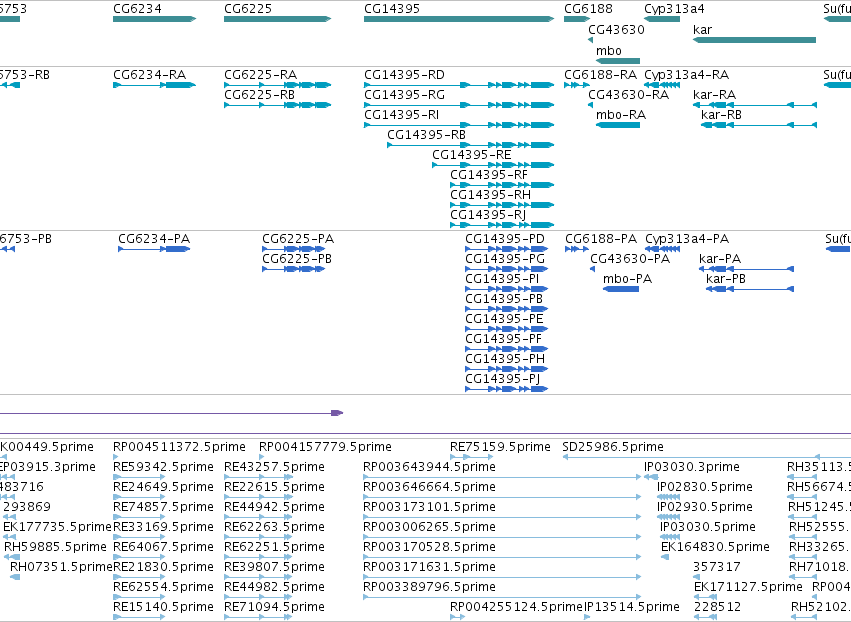Click transcript CG14395-RD

(x=404, y=75)
